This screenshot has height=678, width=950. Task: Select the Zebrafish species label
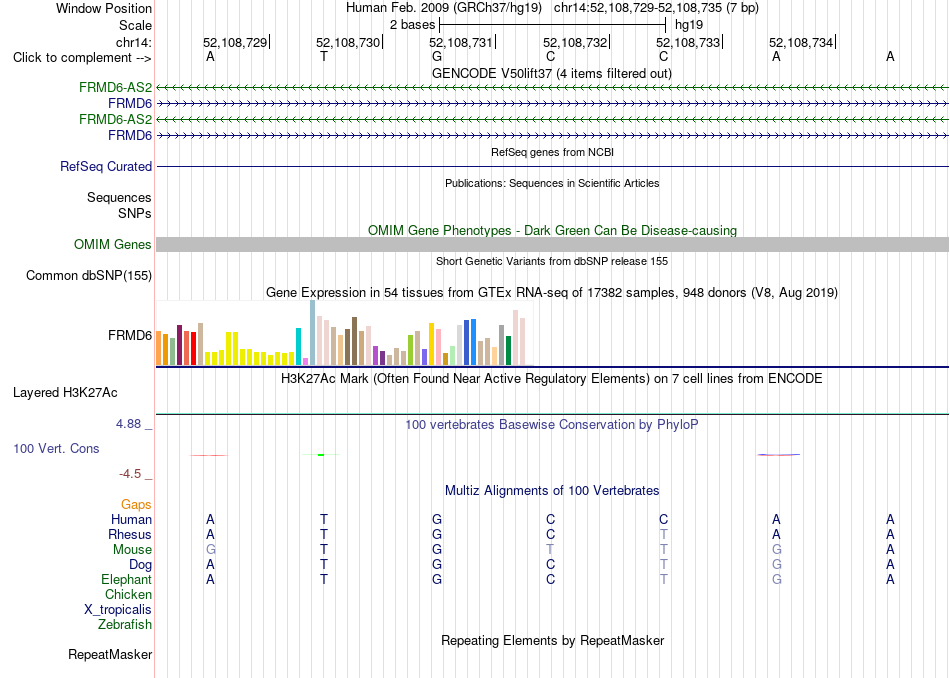coord(125,624)
